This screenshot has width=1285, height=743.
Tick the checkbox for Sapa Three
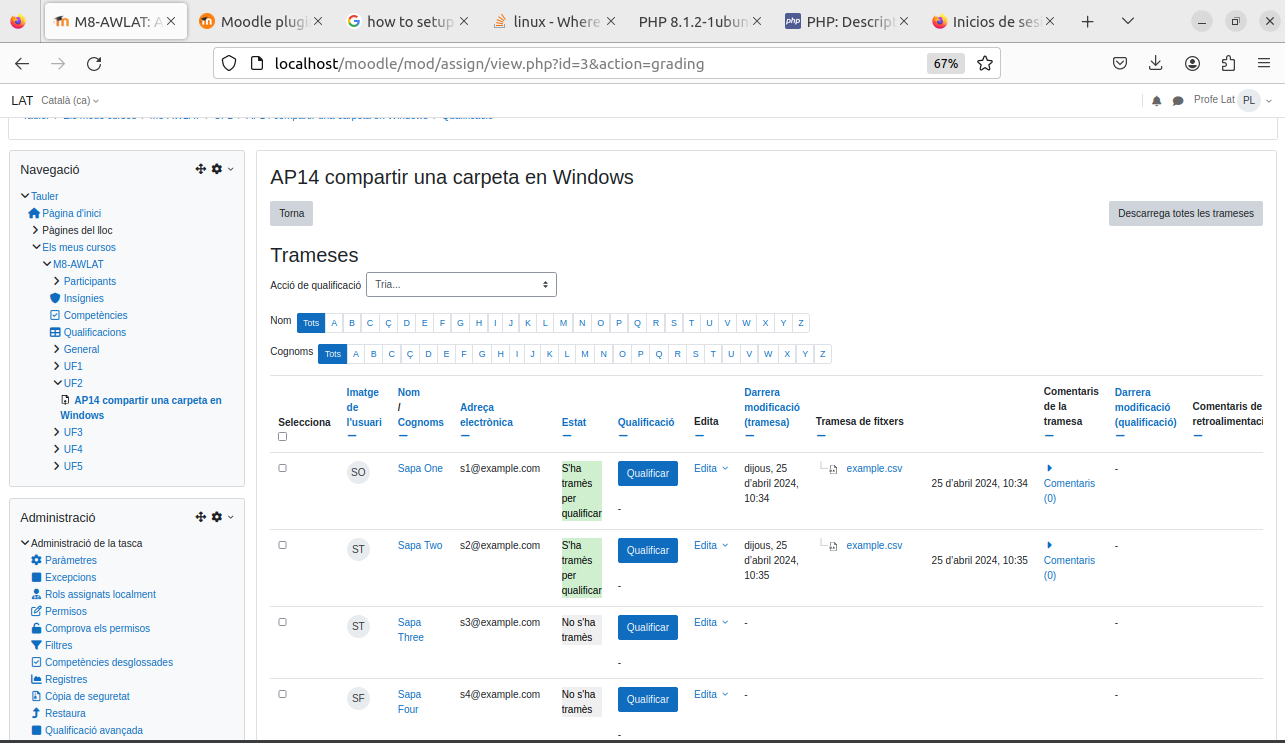(282, 622)
